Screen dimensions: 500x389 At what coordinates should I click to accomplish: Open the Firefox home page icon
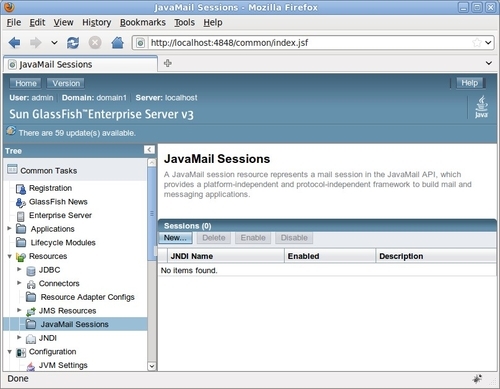tap(117, 43)
